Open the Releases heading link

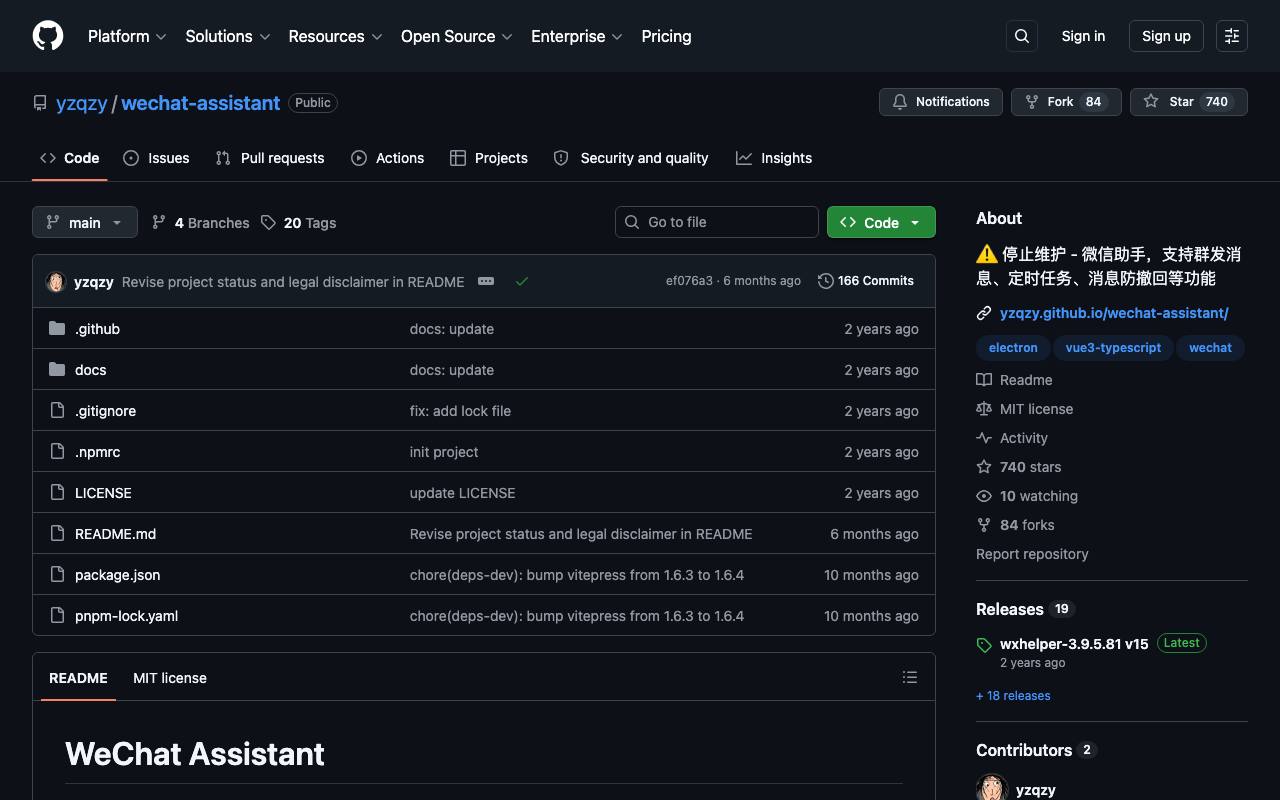(x=1025, y=609)
